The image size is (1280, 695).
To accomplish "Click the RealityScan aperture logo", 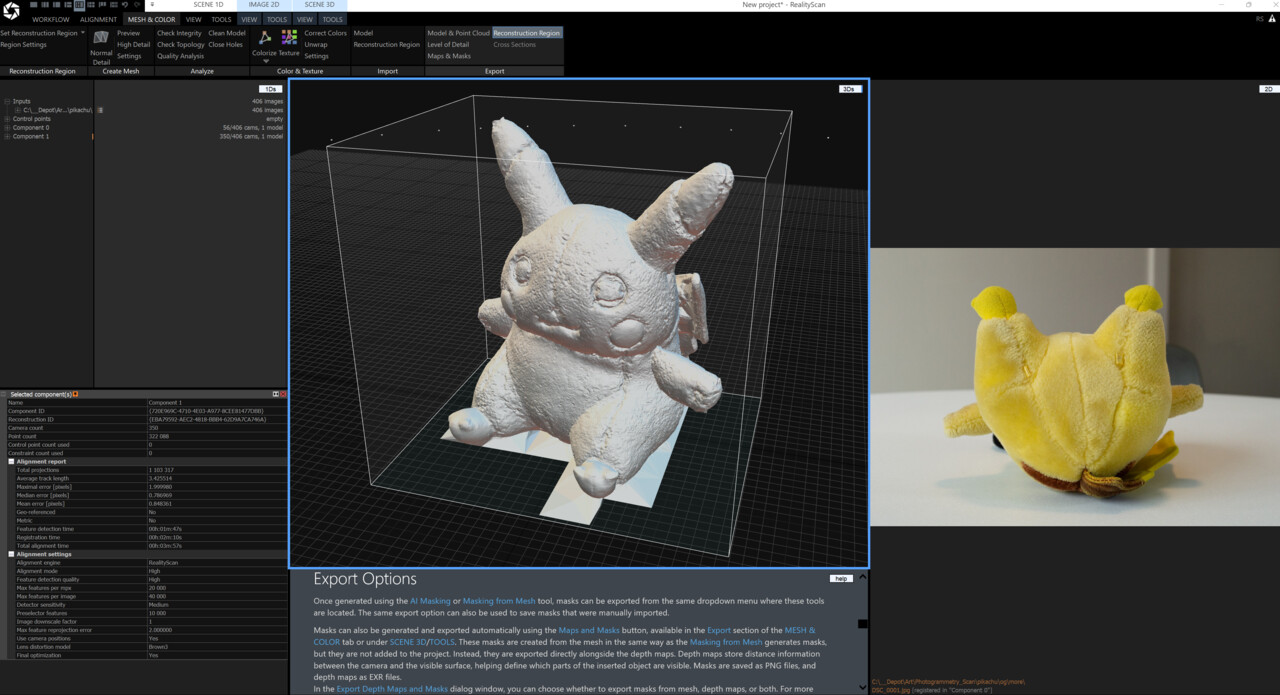I will (11, 11).
